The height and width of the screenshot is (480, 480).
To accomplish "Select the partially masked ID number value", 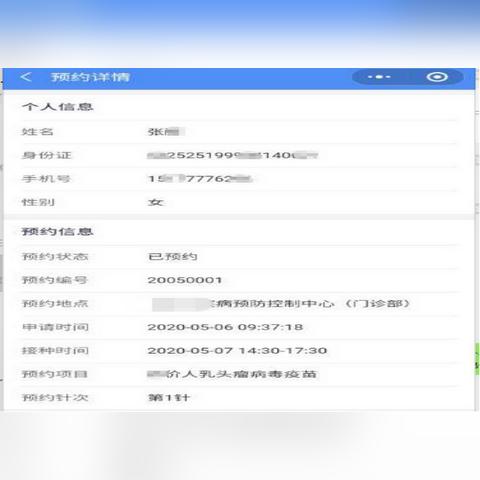I will click(x=233, y=155).
